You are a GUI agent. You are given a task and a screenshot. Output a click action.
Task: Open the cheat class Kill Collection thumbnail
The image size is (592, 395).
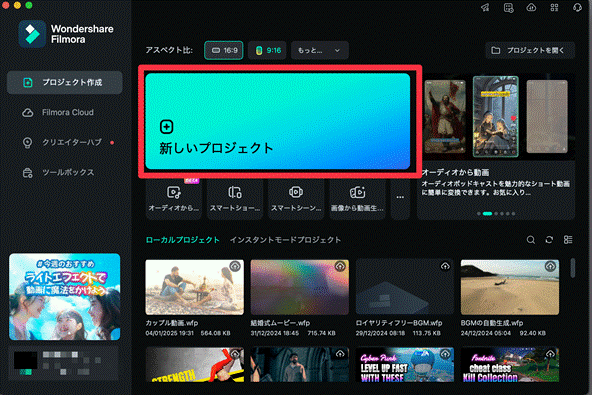tap(510, 365)
